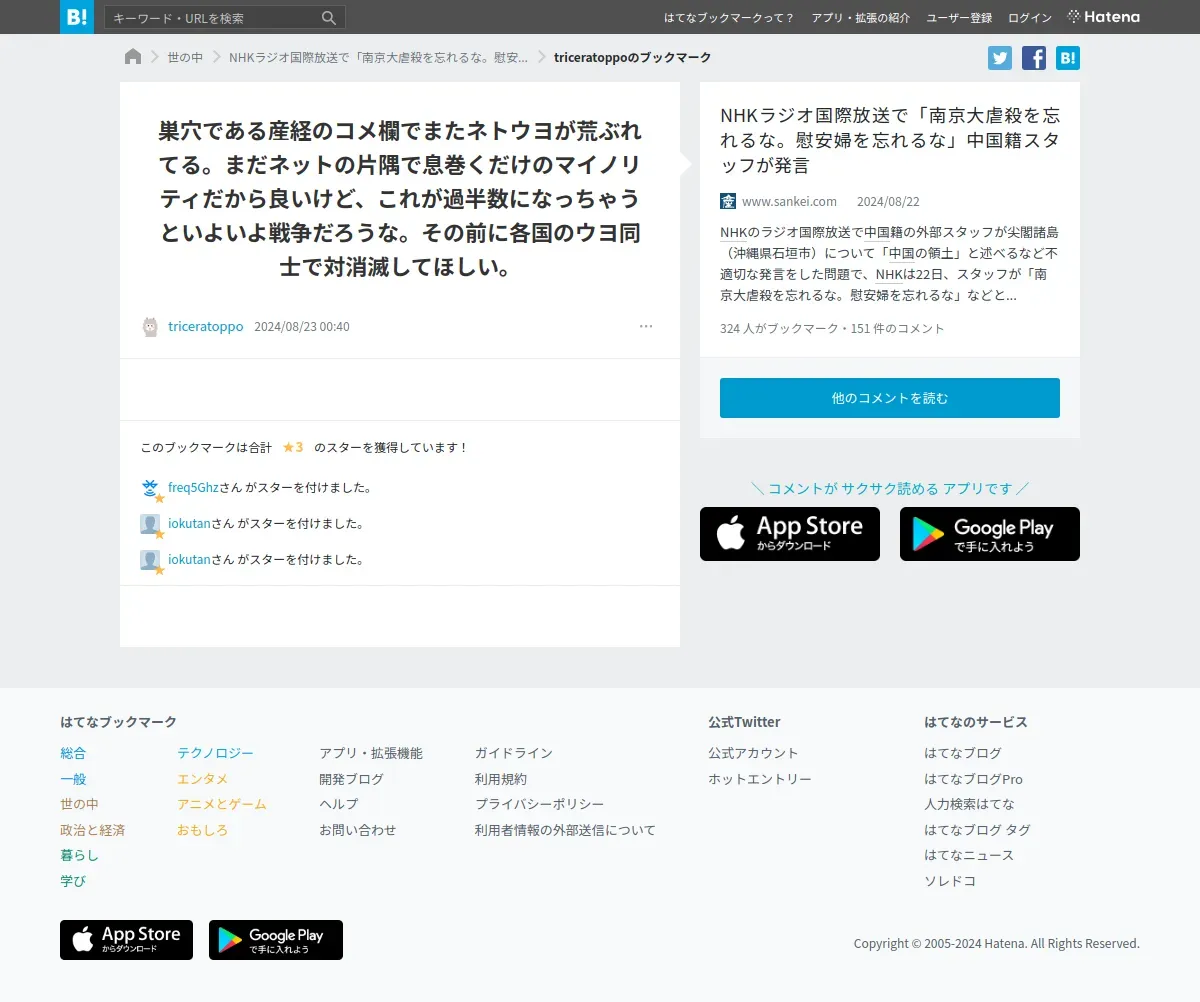
Task: Open footer はてなブログ link
Action: tap(963, 753)
